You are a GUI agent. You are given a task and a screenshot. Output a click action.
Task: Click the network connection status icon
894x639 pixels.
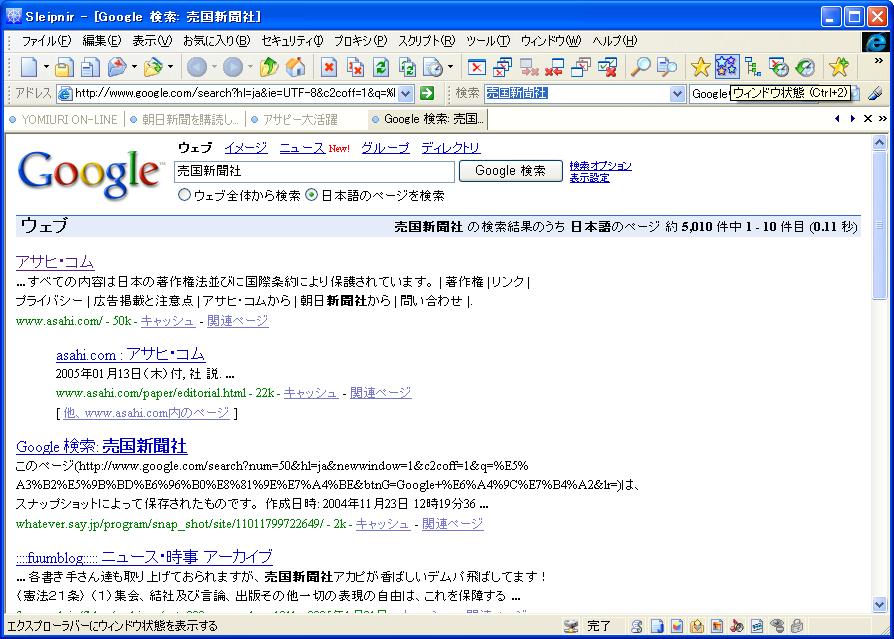(x=570, y=626)
